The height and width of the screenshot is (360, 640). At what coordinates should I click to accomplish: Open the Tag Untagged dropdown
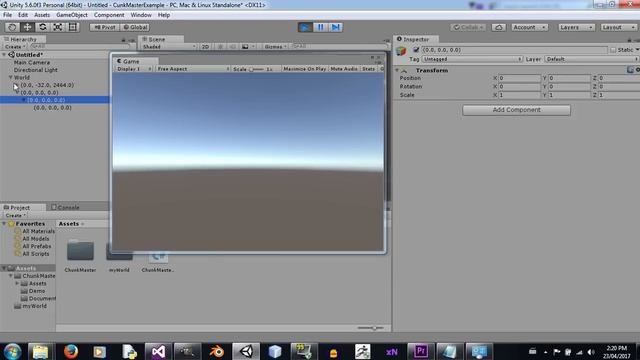(x=472, y=59)
